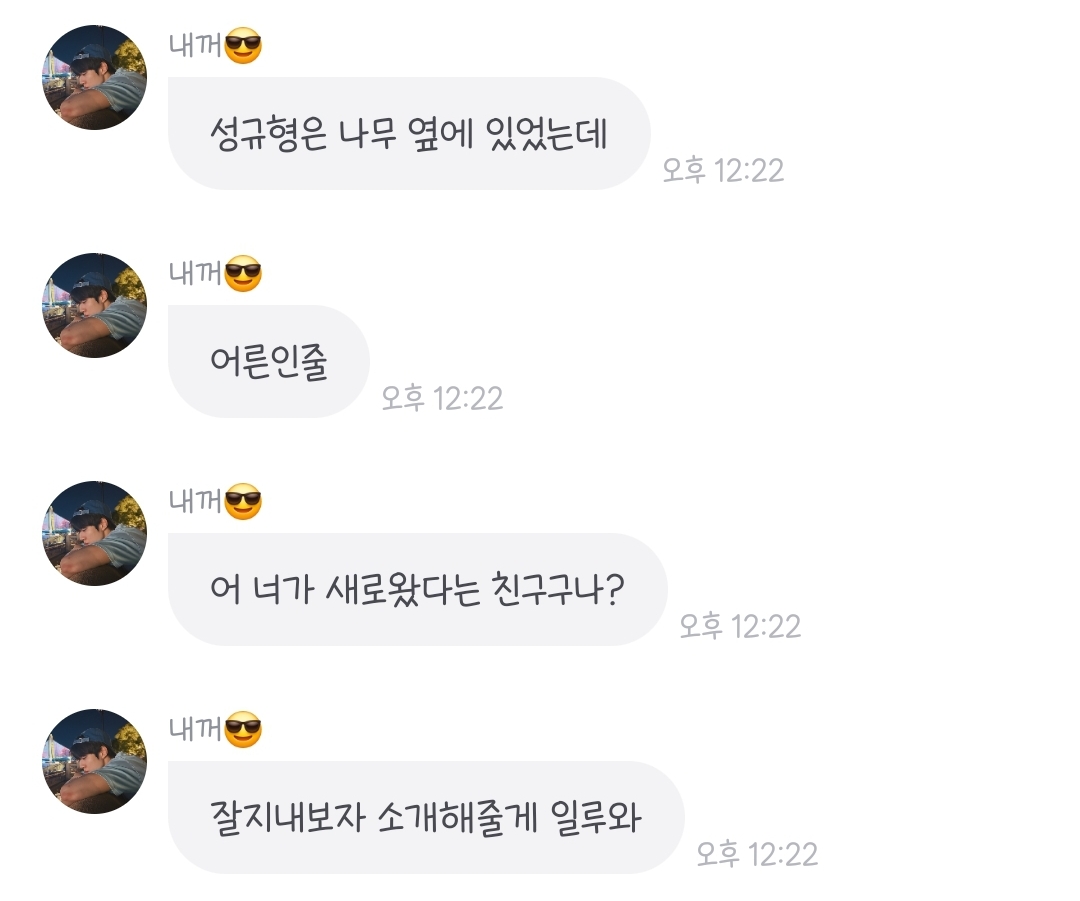
Task: Click '내꺼' name above the last message
Action: tap(196, 730)
